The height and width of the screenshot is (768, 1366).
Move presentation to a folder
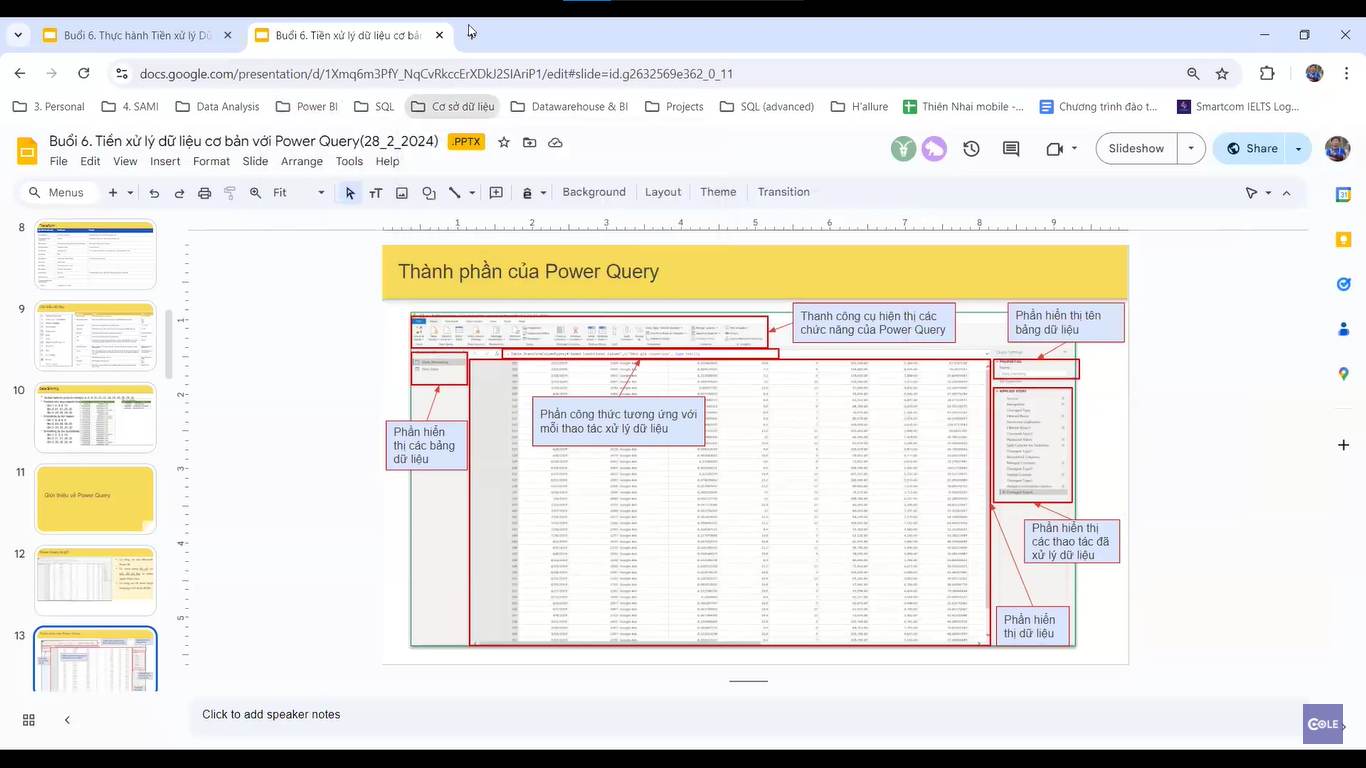[530, 143]
